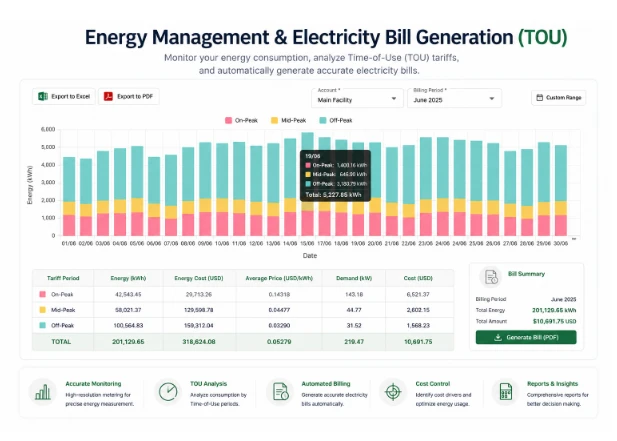Click the Reports & Insights calculator icon

tap(506, 392)
